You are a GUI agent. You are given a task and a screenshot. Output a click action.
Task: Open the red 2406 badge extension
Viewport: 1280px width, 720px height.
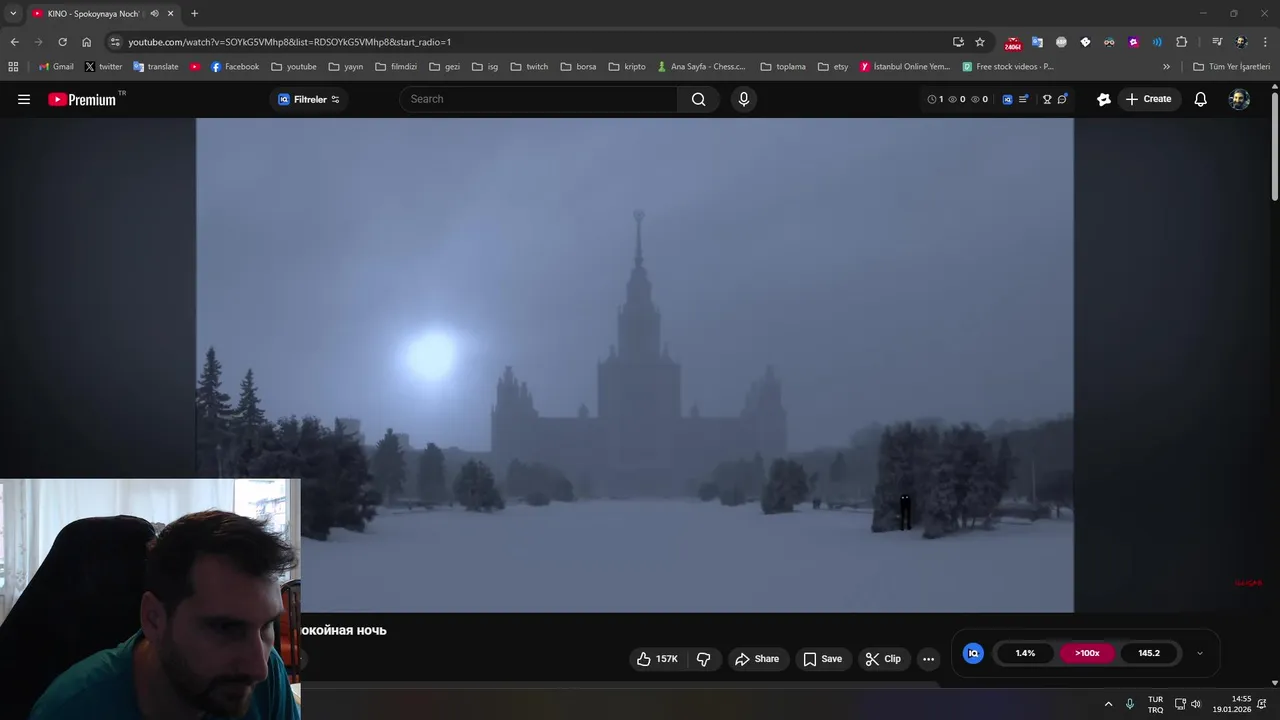[x=1013, y=43]
